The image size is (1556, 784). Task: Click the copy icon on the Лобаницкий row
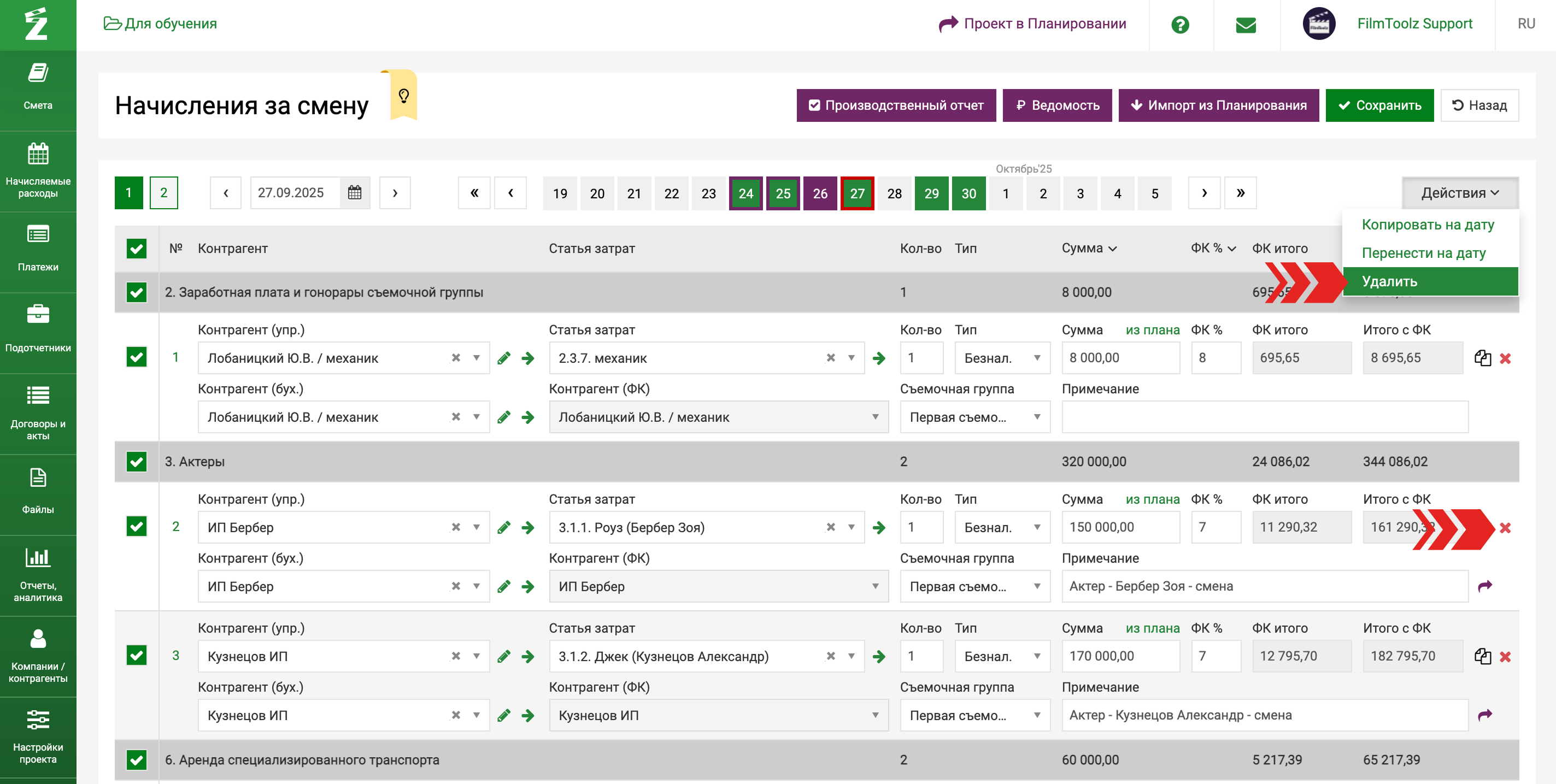pyautogui.click(x=1482, y=358)
